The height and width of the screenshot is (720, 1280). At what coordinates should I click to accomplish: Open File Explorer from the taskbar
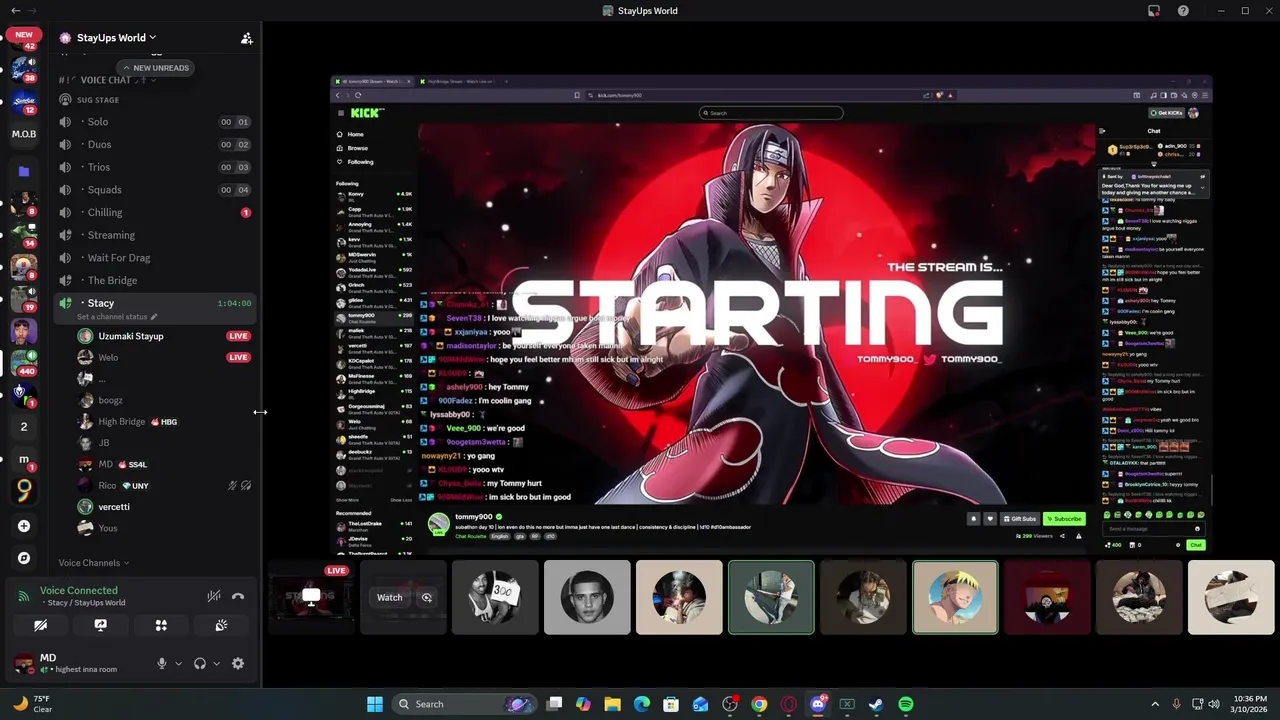(x=612, y=704)
